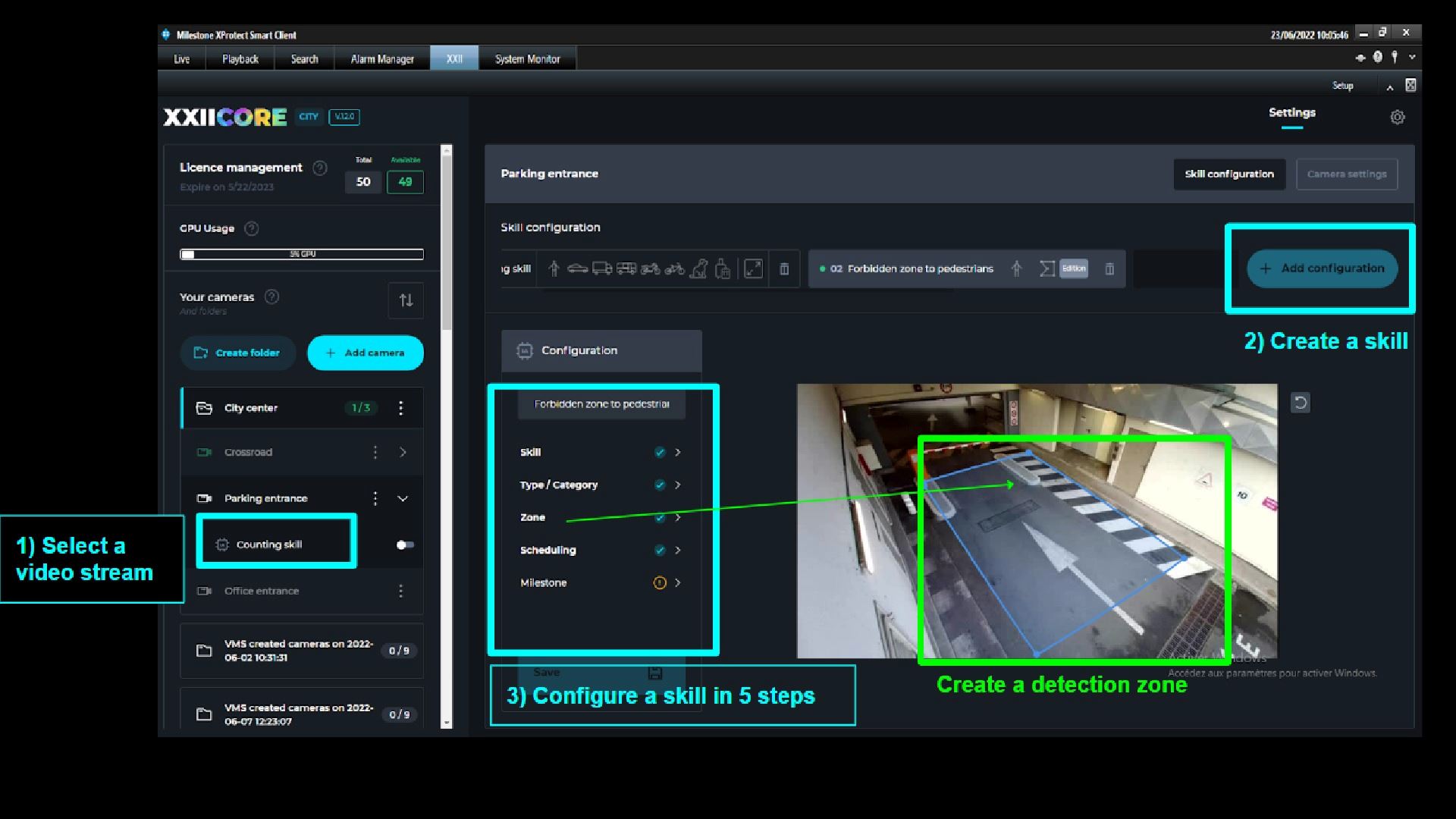Click the skill name field Forbidden zone

601,404
